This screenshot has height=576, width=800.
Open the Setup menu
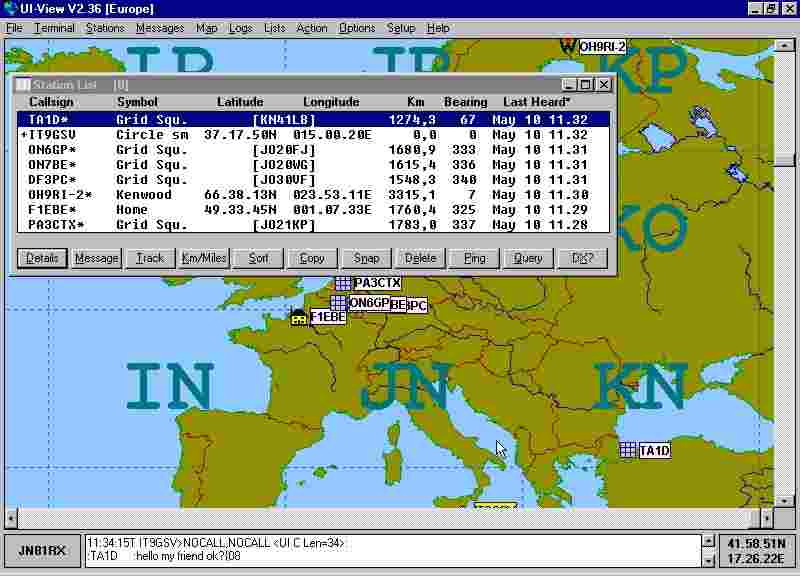click(x=401, y=28)
